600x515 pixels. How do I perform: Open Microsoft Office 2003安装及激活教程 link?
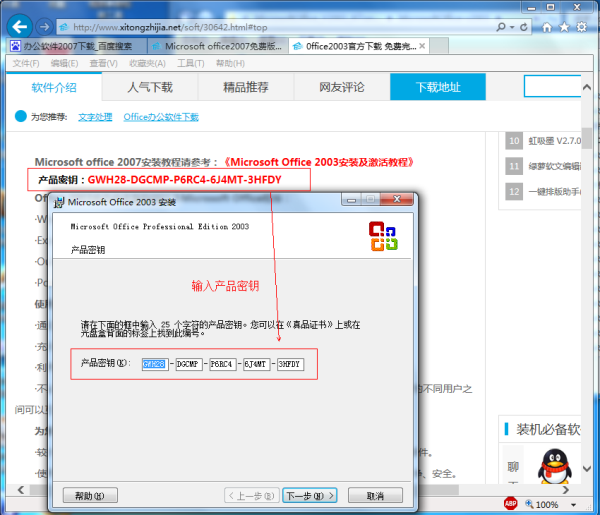tap(318, 162)
